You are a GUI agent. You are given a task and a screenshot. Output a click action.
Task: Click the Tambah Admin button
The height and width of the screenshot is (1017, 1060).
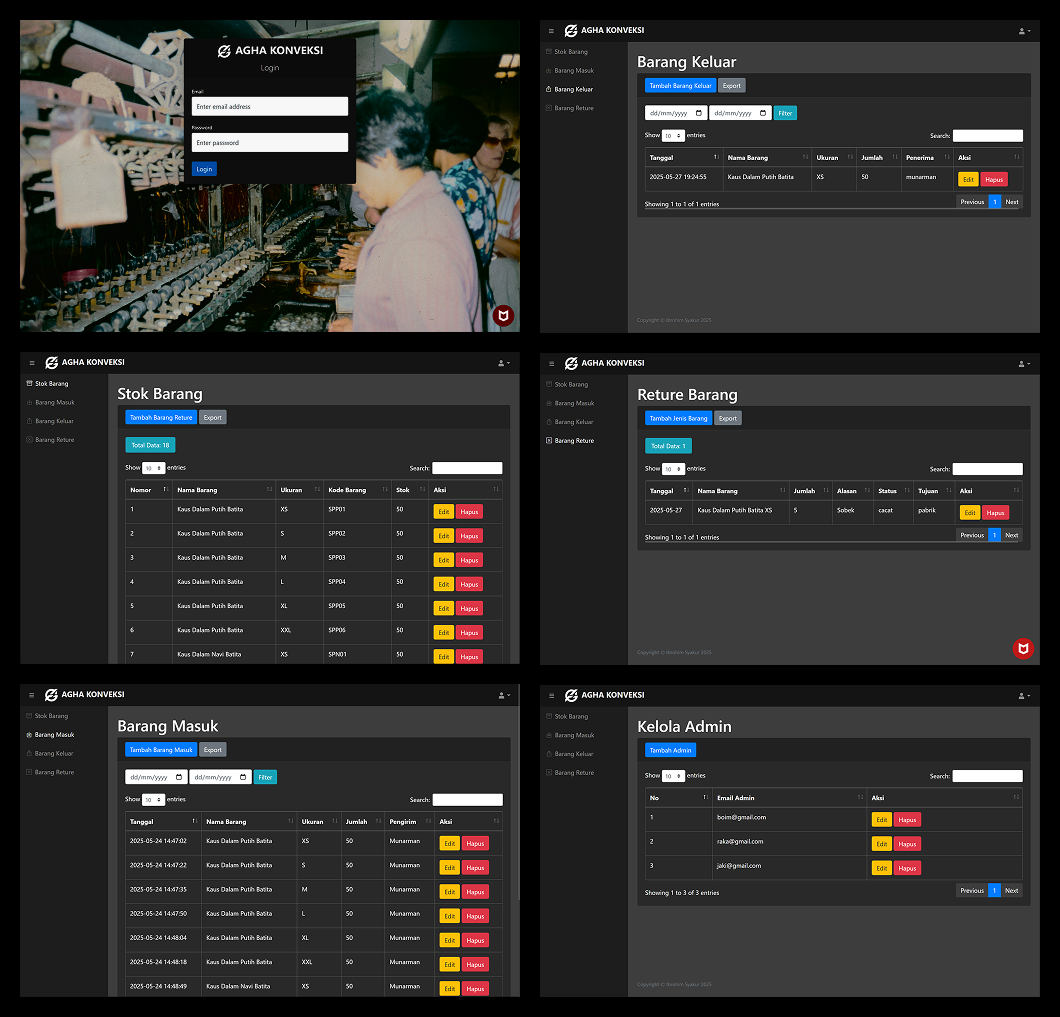pyautogui.click(x=670, y=750)
